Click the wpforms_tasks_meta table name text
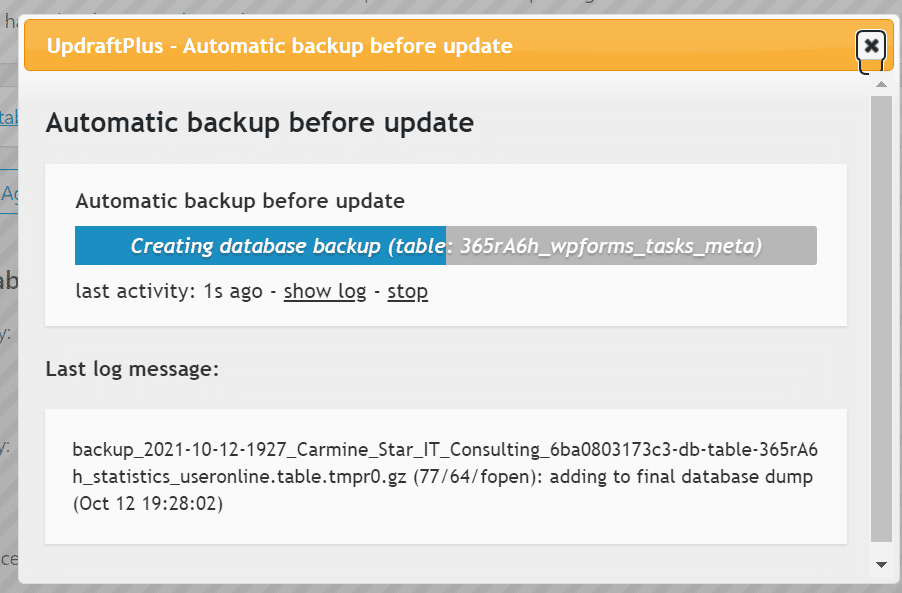Screen dimensions: 902x593 pyautogui.click(x=611, y=246)
